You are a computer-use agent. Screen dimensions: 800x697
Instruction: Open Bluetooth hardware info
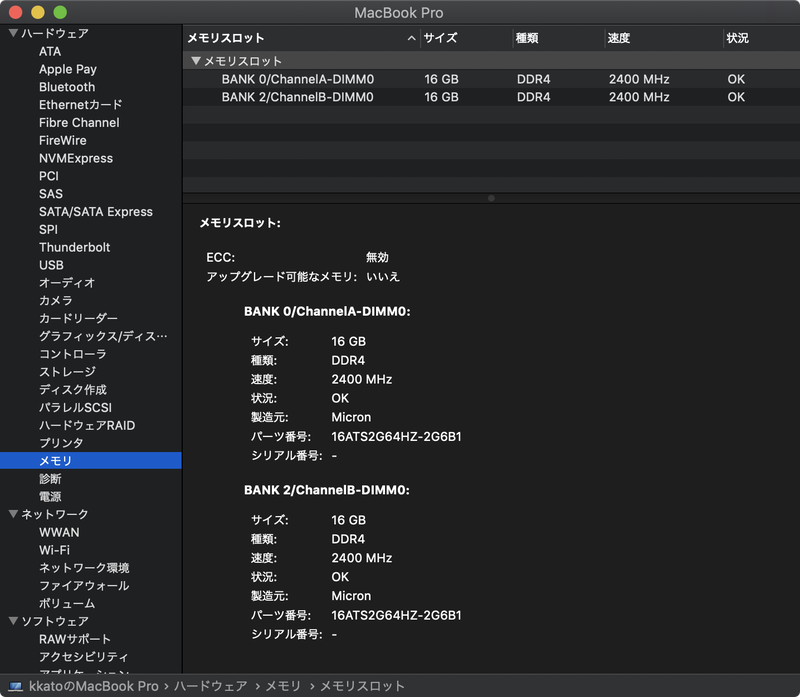(67, 87)
